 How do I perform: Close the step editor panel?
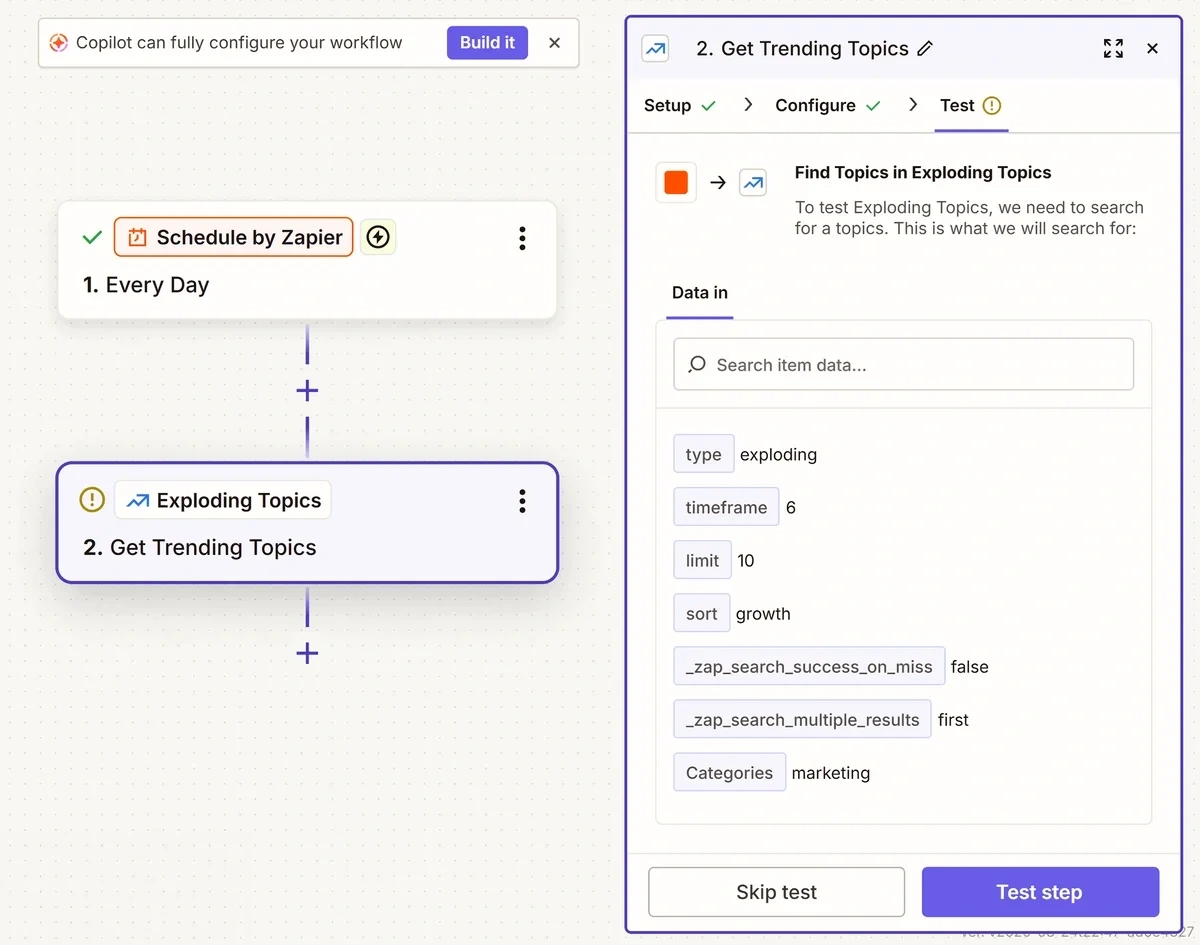click(1152, 48)
